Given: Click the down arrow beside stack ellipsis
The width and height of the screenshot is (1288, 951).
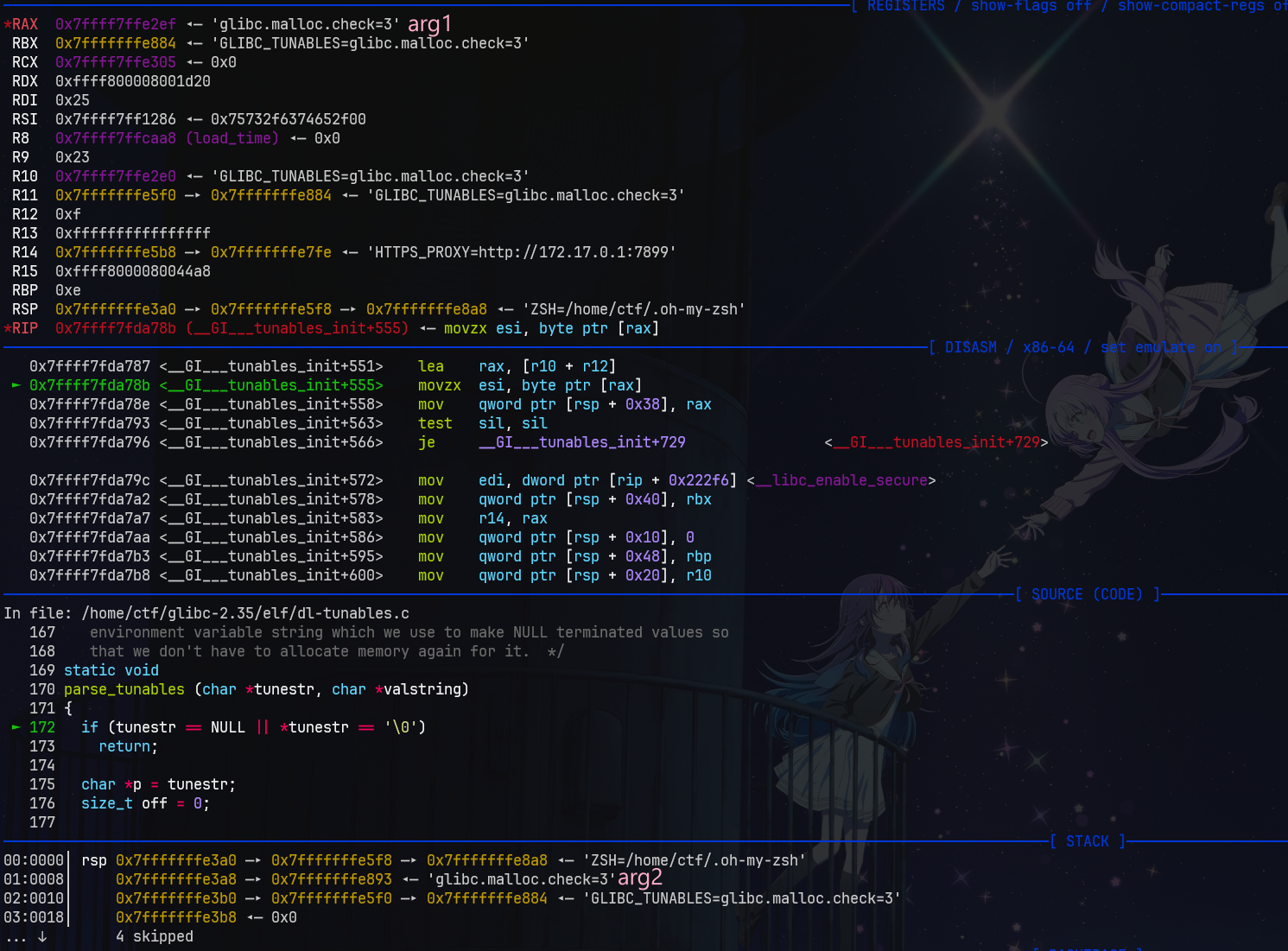Looking at the screenshot, I should pos(41,936).
